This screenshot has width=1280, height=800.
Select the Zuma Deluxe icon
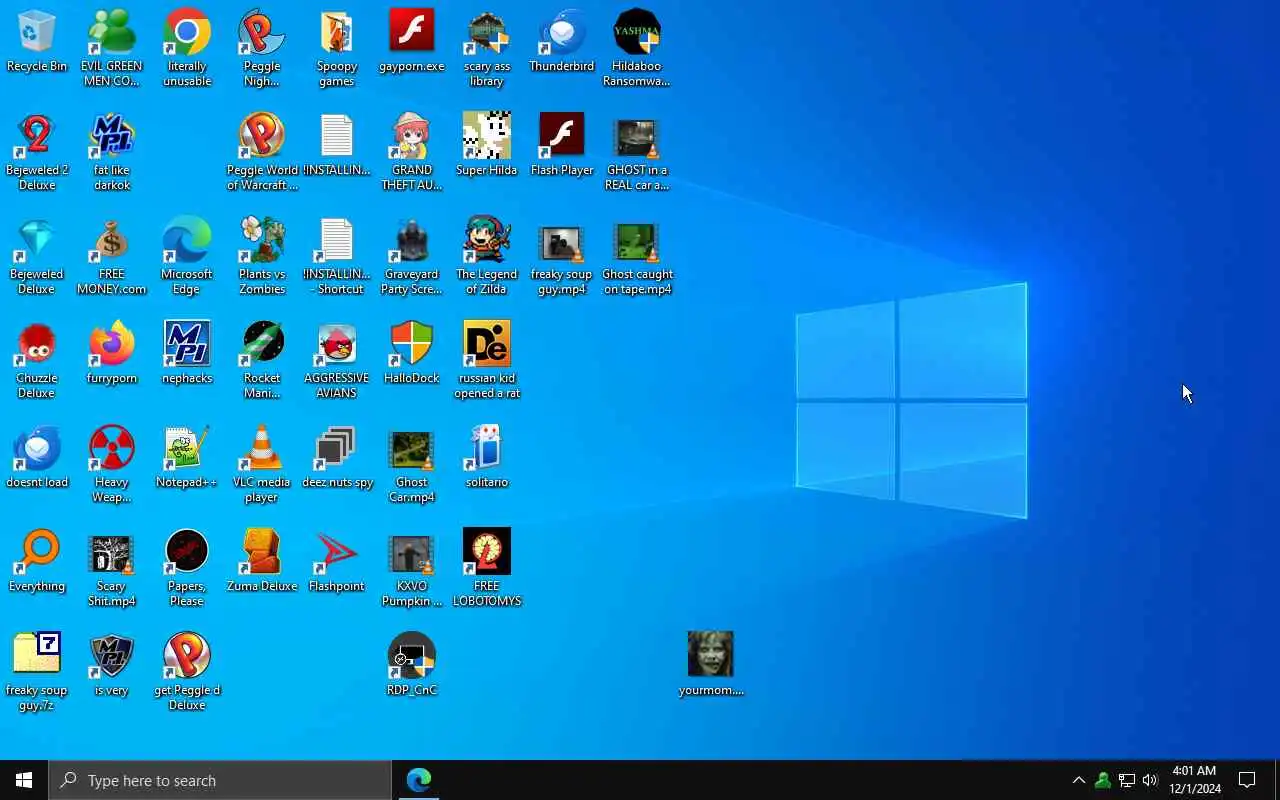pos(262,553)
